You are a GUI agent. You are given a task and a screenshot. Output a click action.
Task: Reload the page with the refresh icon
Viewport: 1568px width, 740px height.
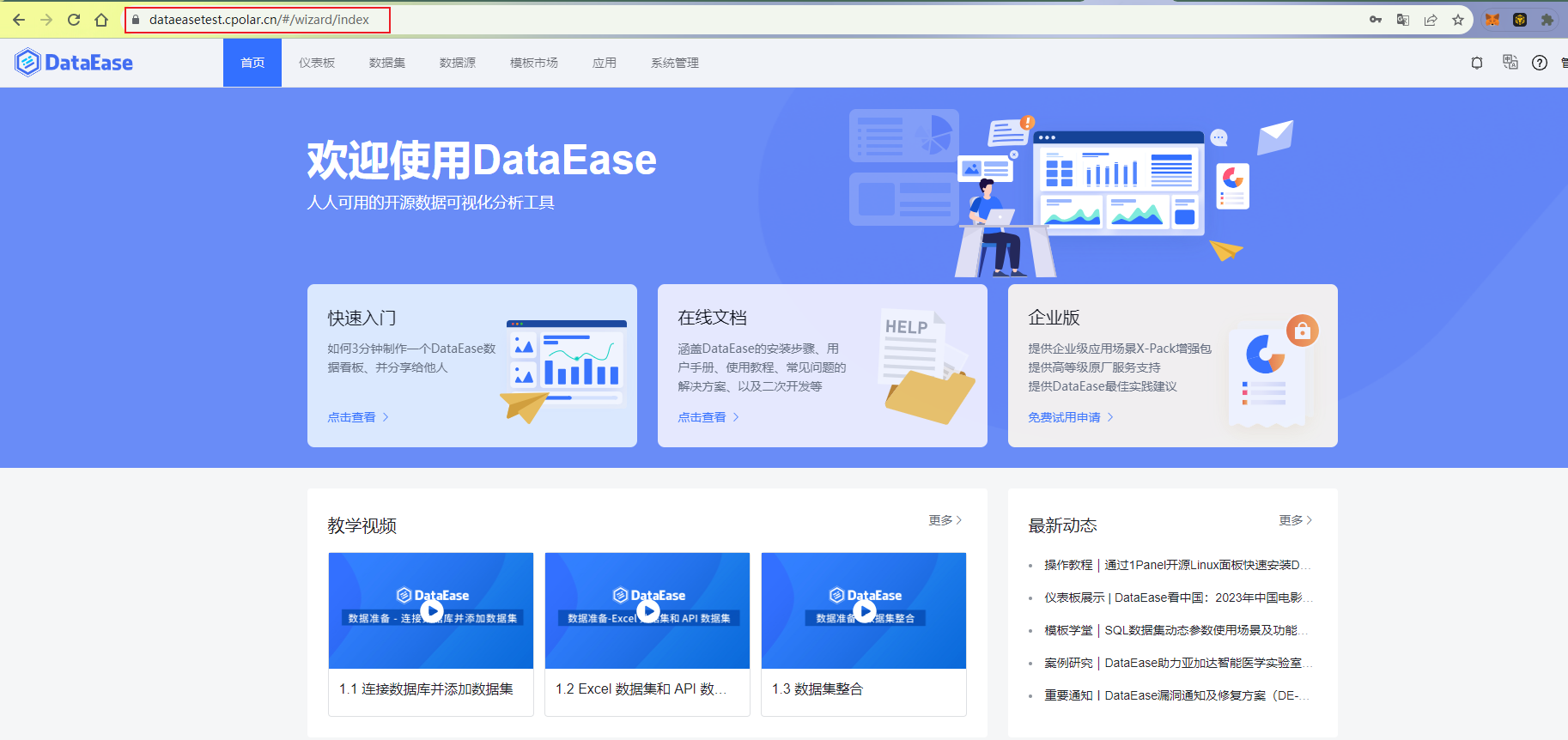74,20
